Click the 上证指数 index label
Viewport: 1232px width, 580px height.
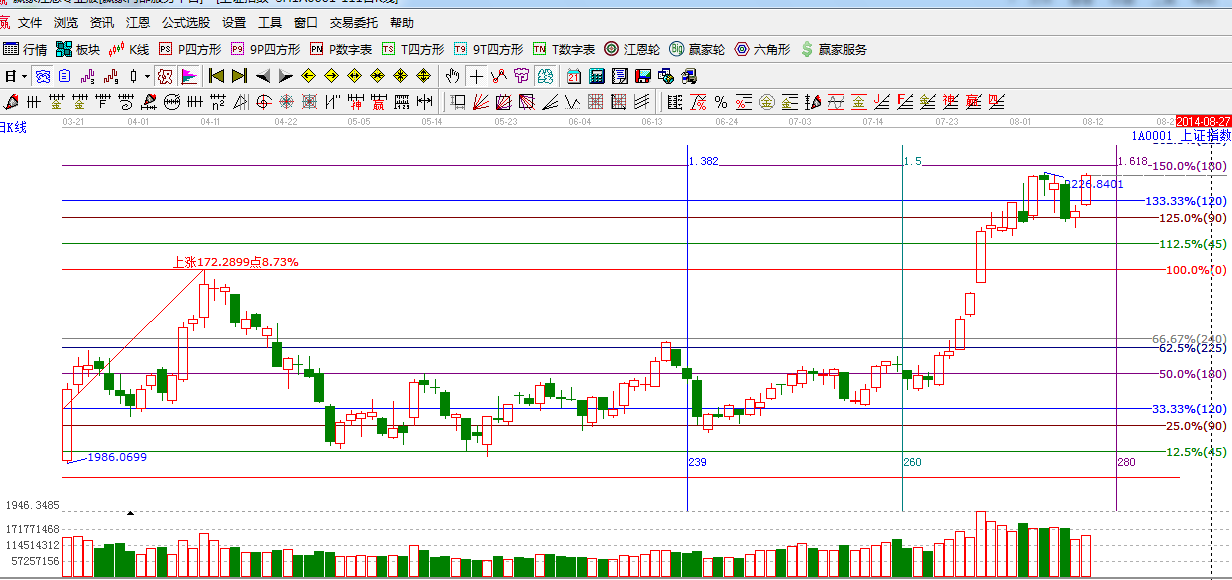pyautogui.click(x=1204, y=136)
